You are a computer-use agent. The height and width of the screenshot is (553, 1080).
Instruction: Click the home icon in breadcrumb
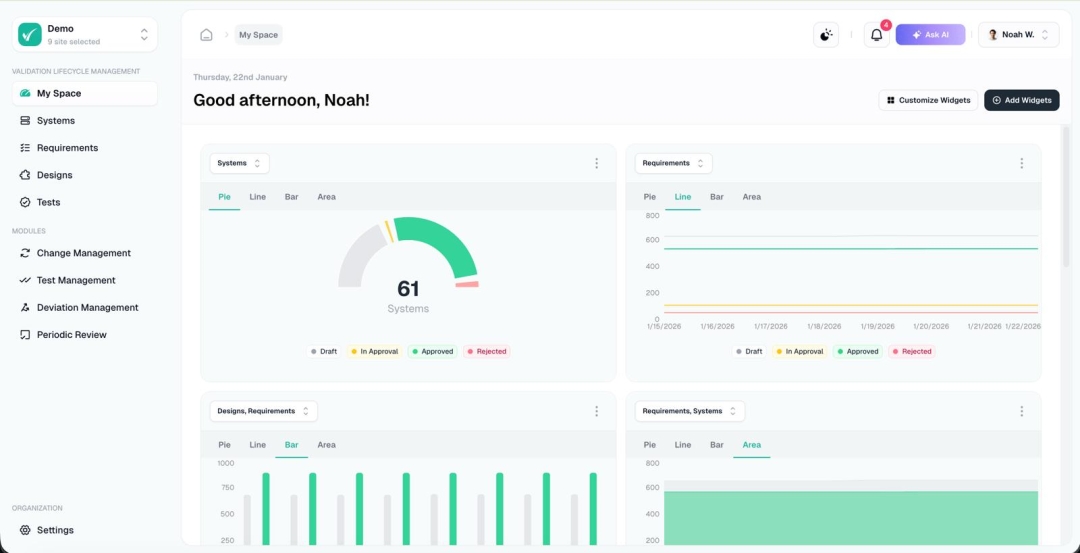tap(206, 35)
